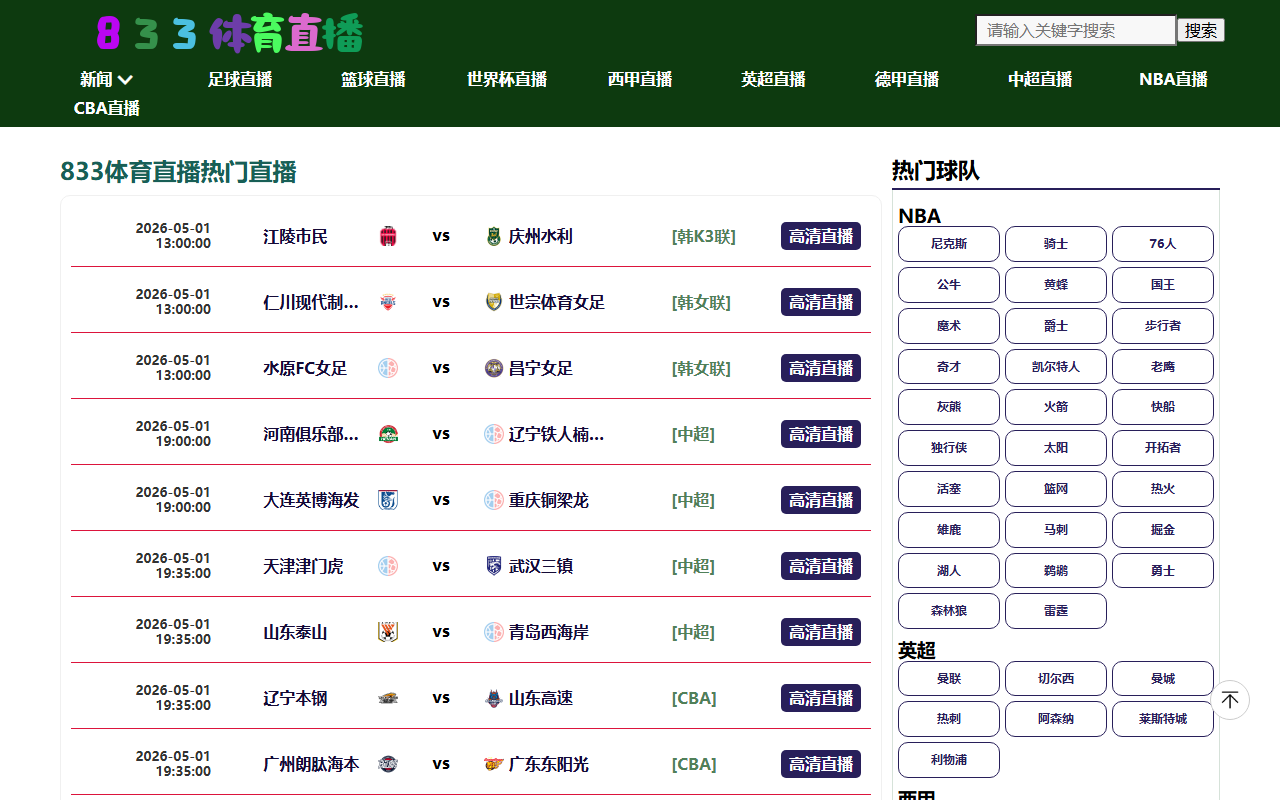
Task: Click the 仁川现代制 team crest icon
Action: click(388, 302)
